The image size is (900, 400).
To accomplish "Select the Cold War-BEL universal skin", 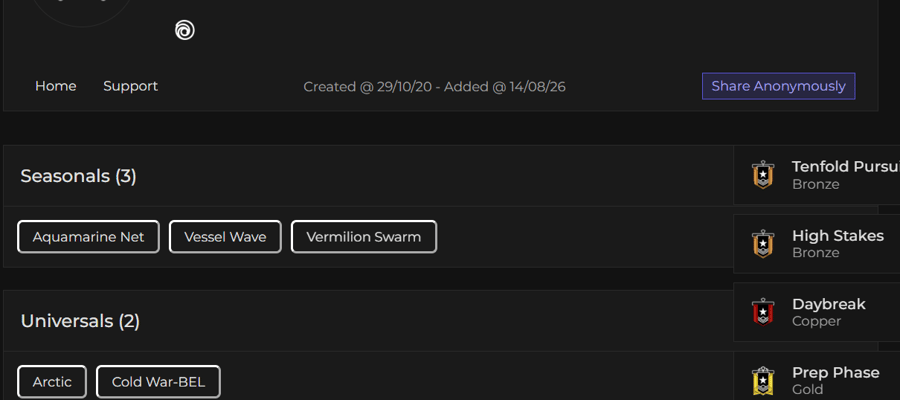I will point(158,382).
